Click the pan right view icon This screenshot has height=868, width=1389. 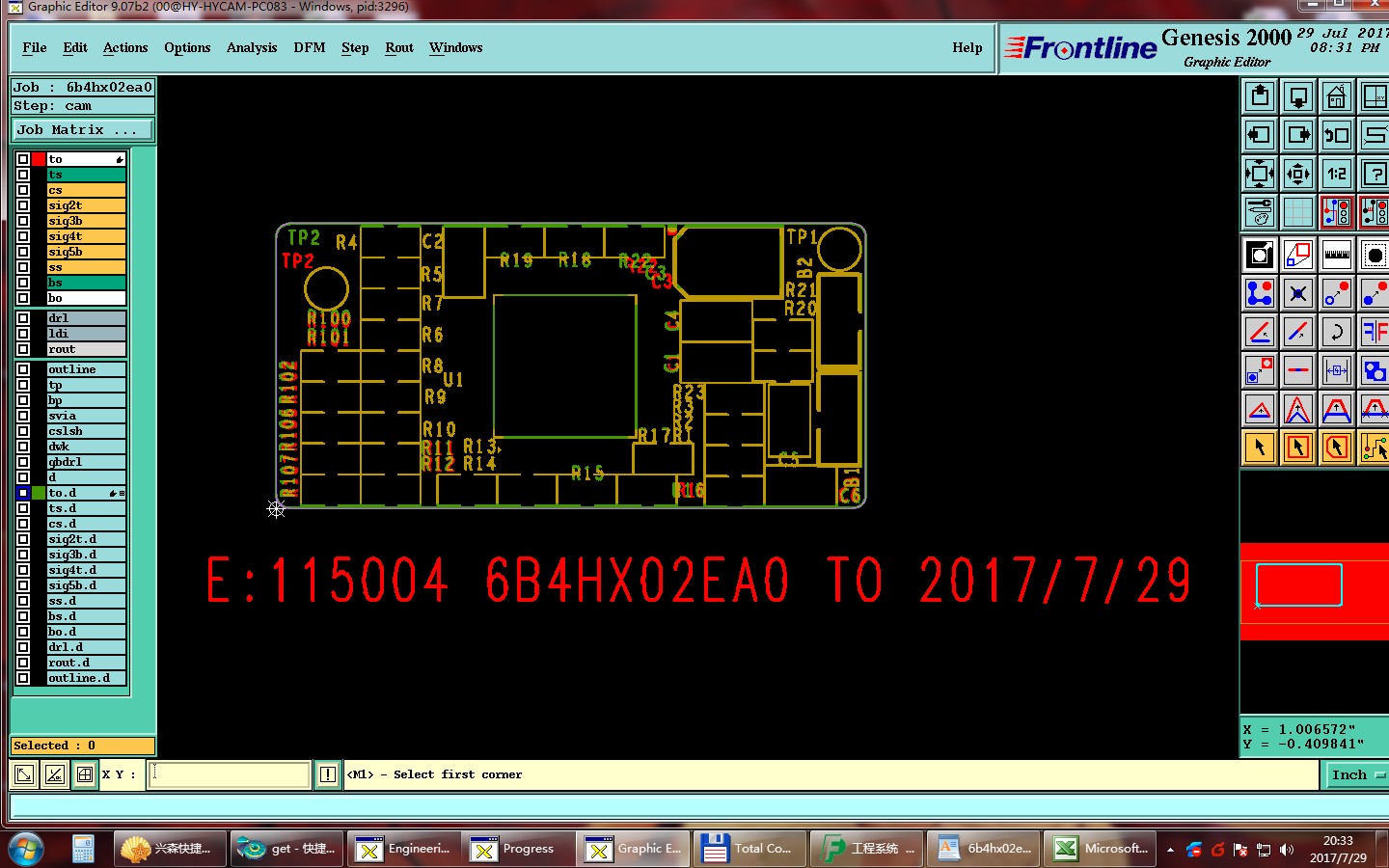tap(1298, 135)
